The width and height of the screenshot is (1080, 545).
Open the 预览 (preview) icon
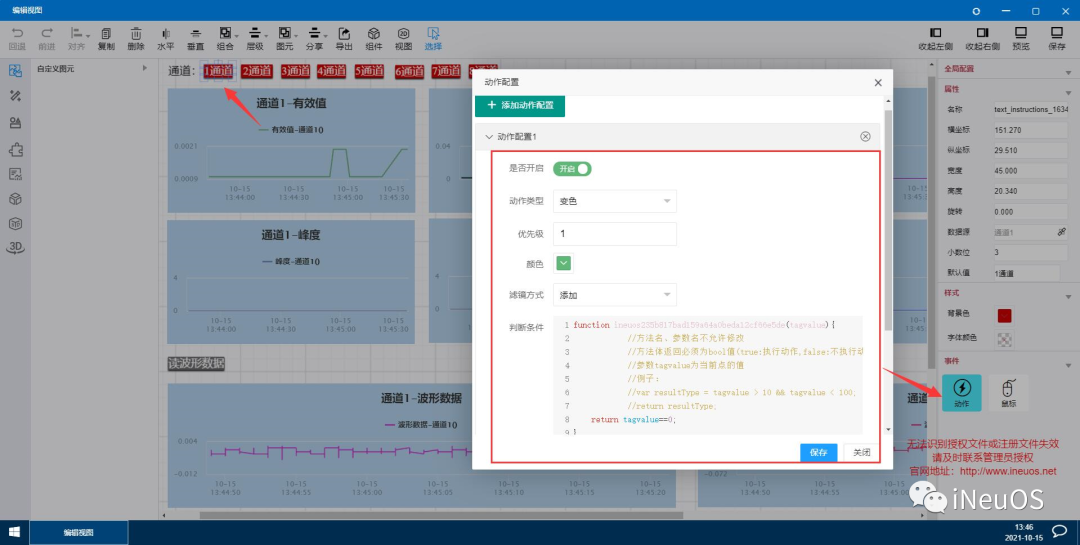click(x=1021, y=39)
